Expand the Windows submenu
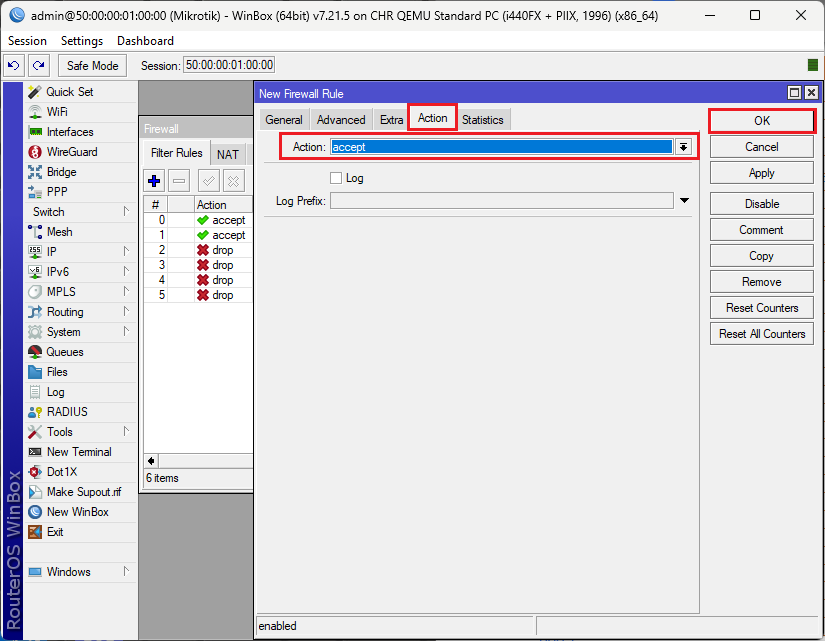825x641 pixels. pyautogui.click(x=80, y=572)
